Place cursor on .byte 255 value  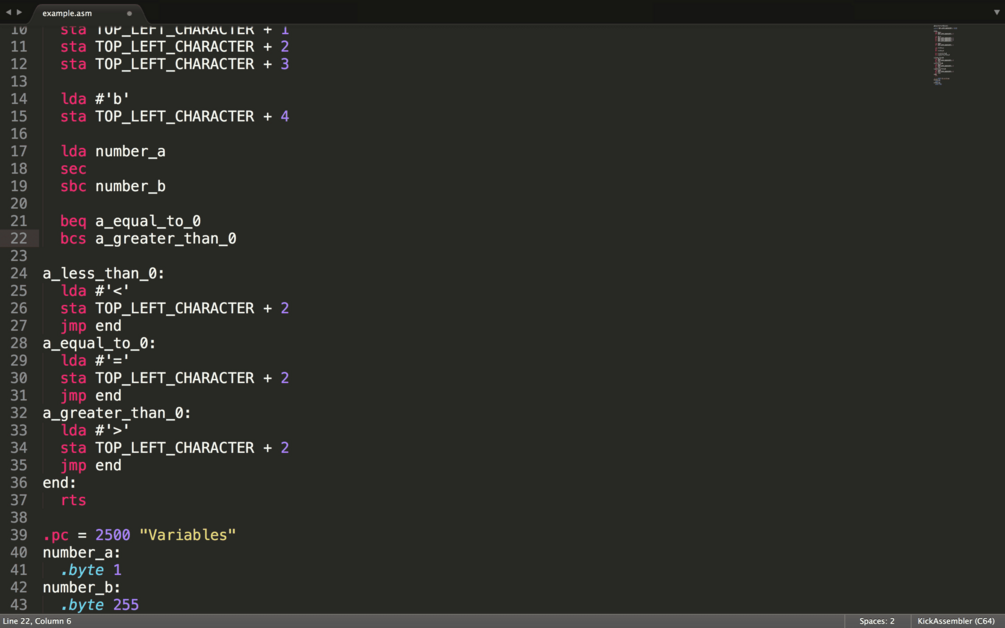pyautogui.click(x=126, y=605)
